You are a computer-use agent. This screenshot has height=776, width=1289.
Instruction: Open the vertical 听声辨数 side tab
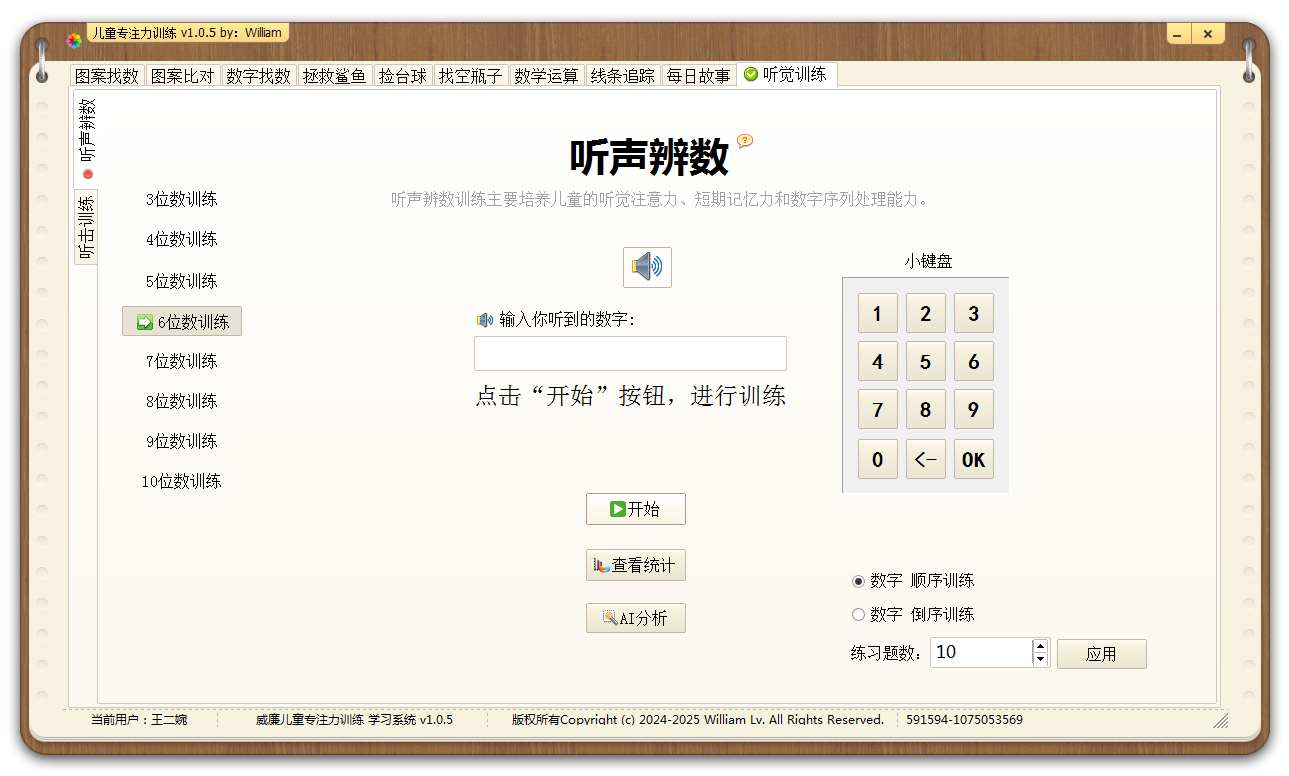click(87, 138)
